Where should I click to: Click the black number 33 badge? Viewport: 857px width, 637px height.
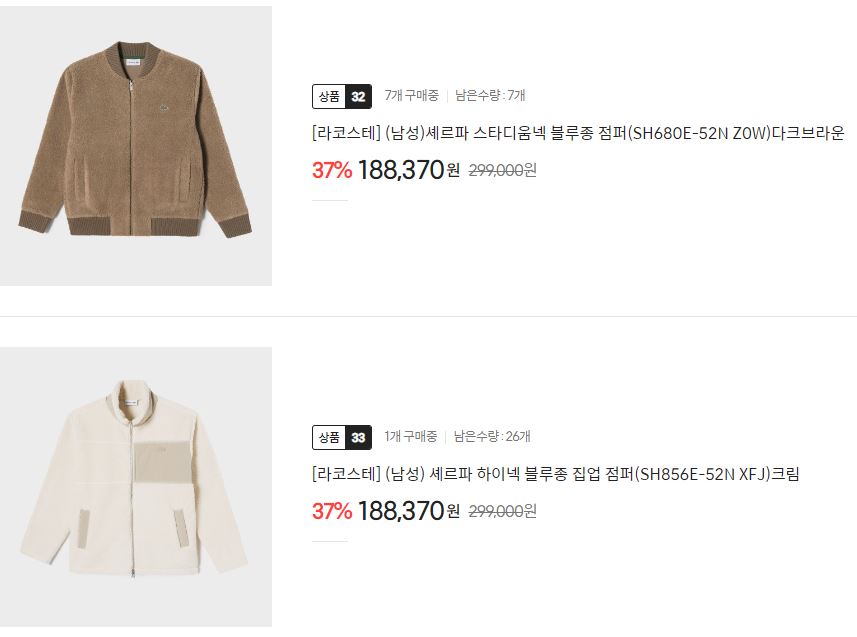(359, 437)
